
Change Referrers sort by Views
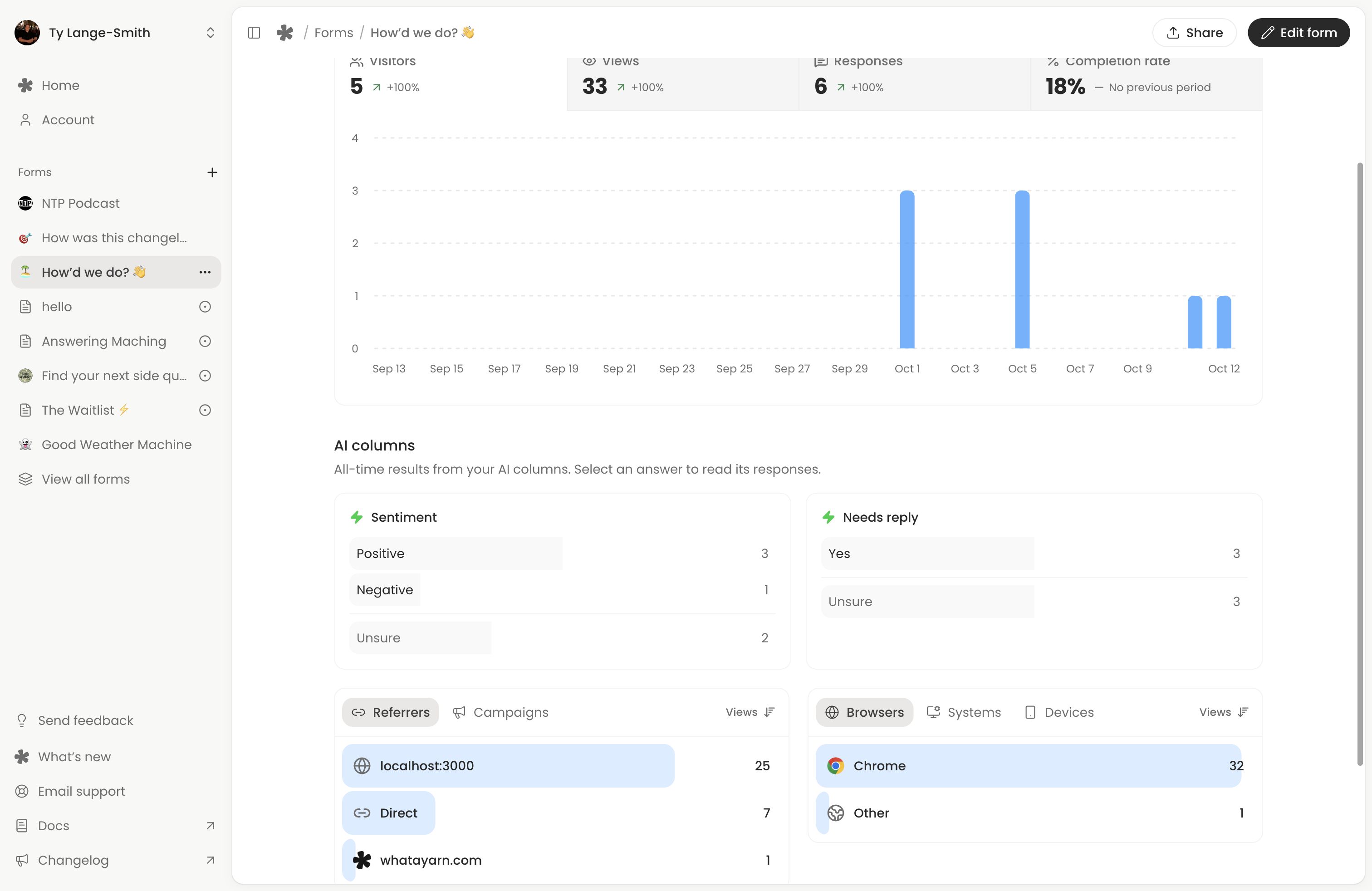750,712
